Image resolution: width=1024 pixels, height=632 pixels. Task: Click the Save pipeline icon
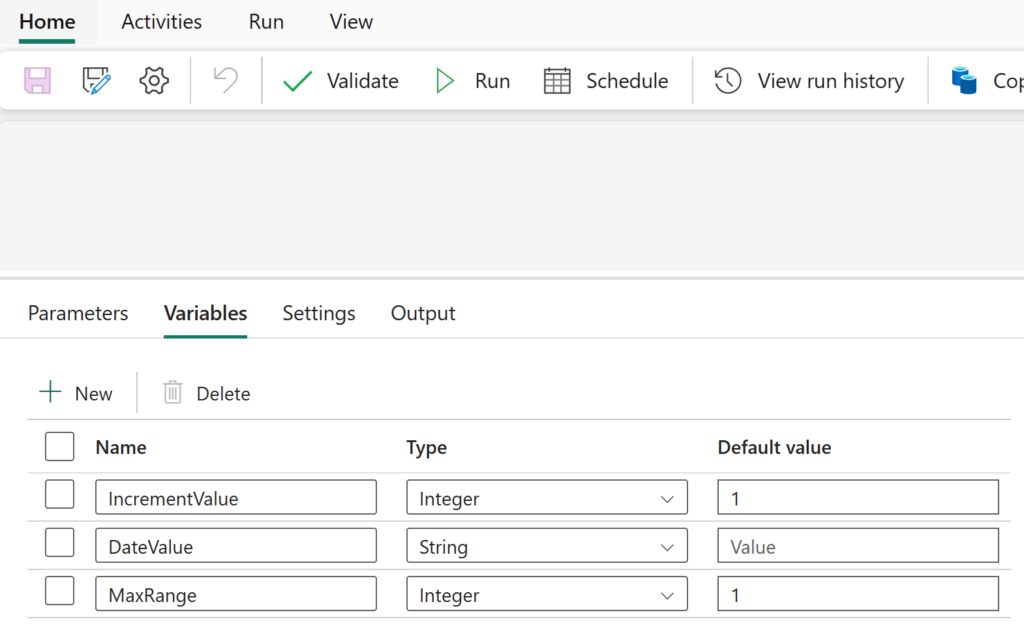[38, 80]
